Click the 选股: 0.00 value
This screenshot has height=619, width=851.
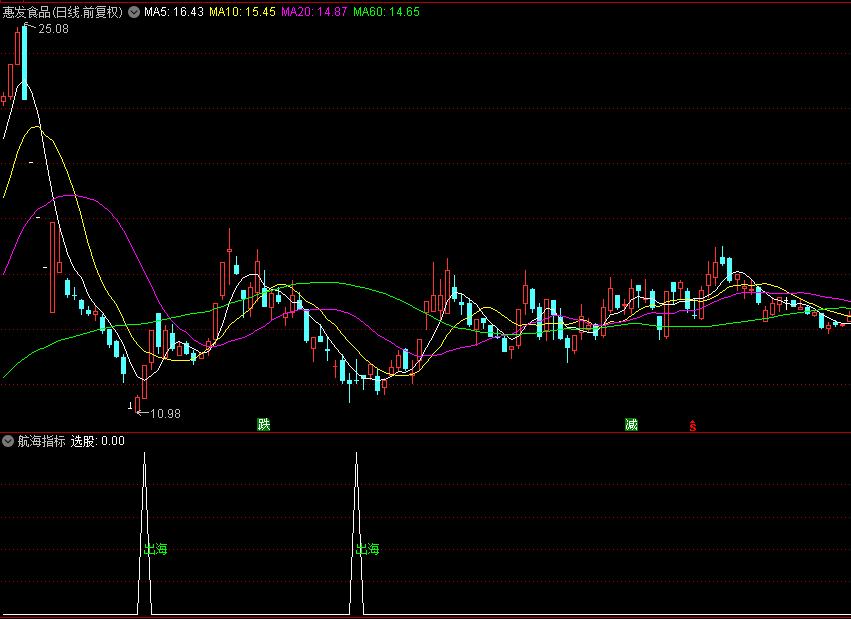(x=98, y=441)
